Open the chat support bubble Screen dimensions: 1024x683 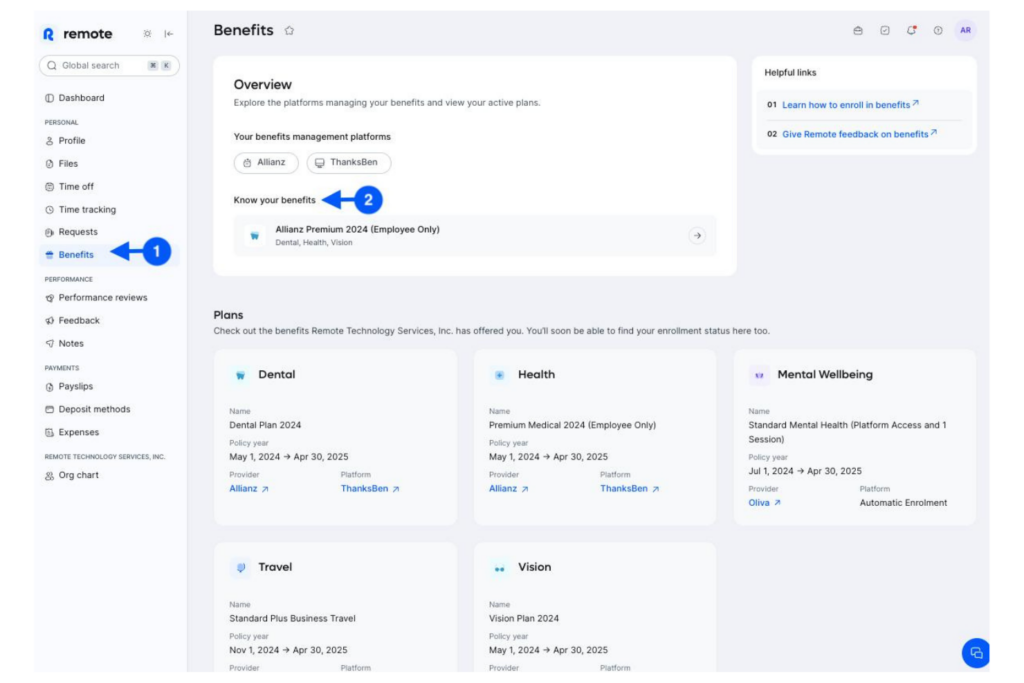[976, 652]
